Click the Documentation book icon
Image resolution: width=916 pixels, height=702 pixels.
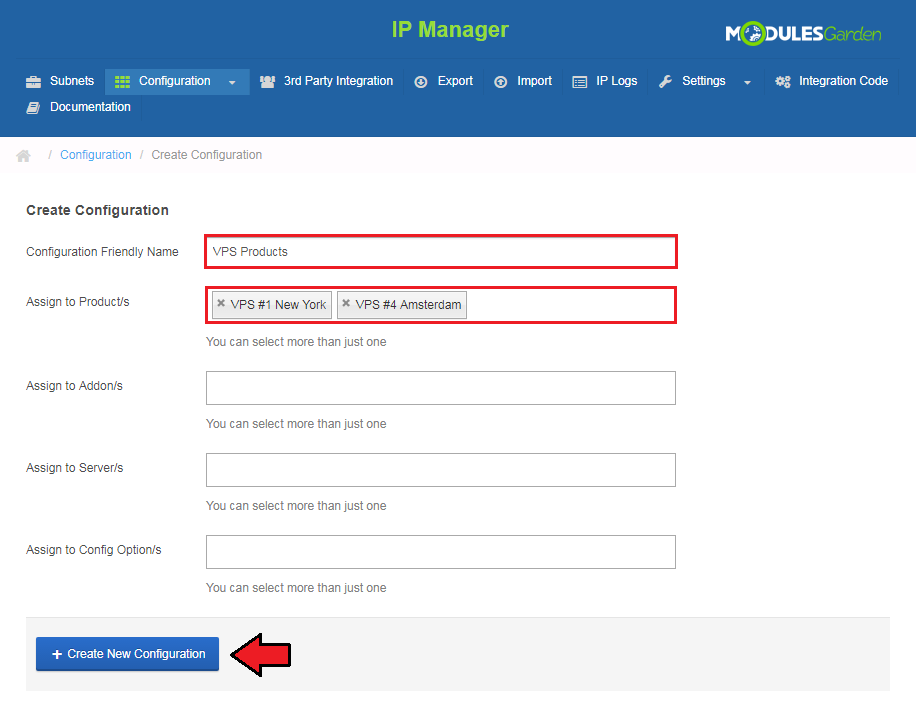[33, 108]
